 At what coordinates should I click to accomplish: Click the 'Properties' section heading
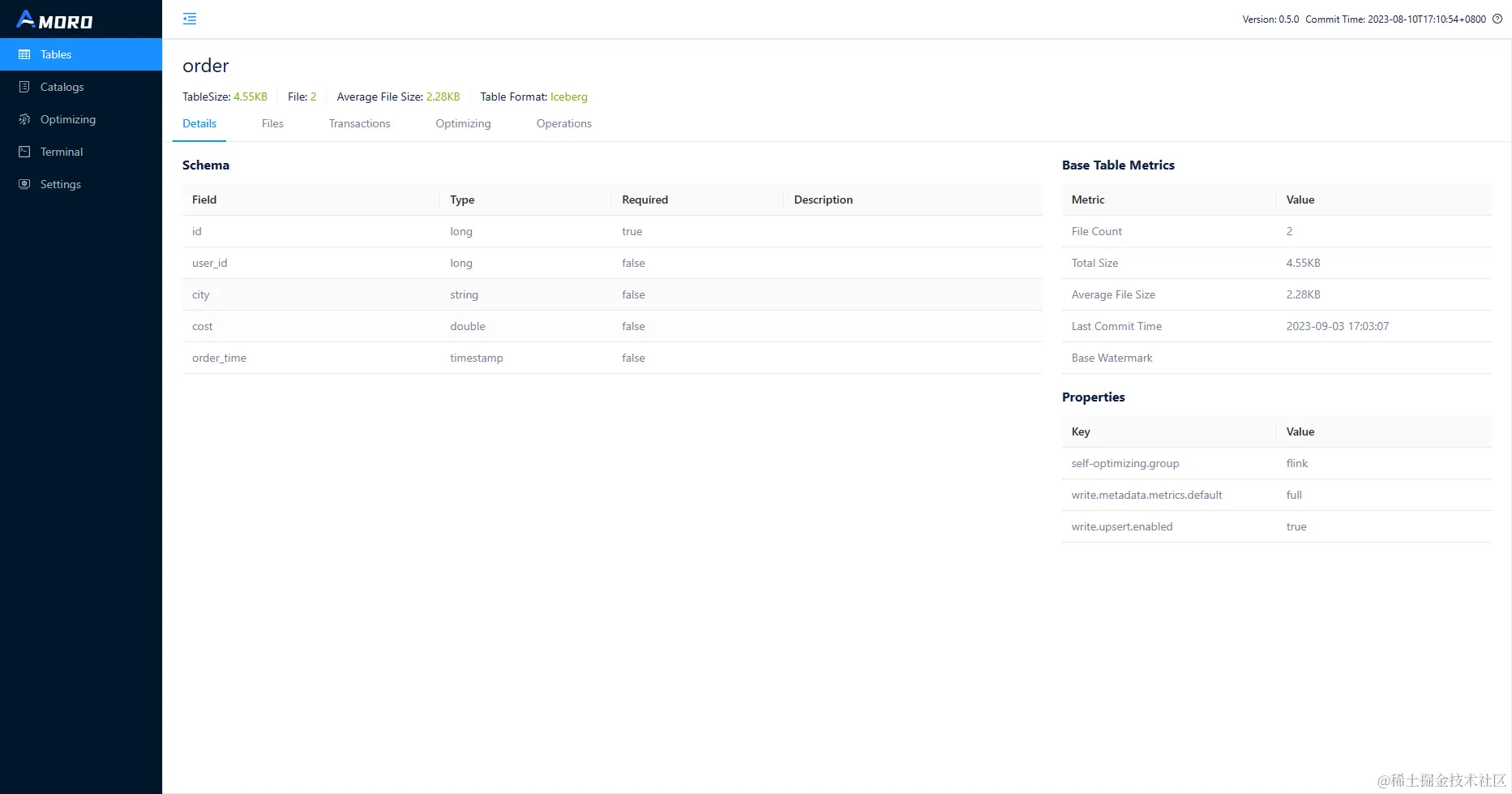tap(1094, 397)
